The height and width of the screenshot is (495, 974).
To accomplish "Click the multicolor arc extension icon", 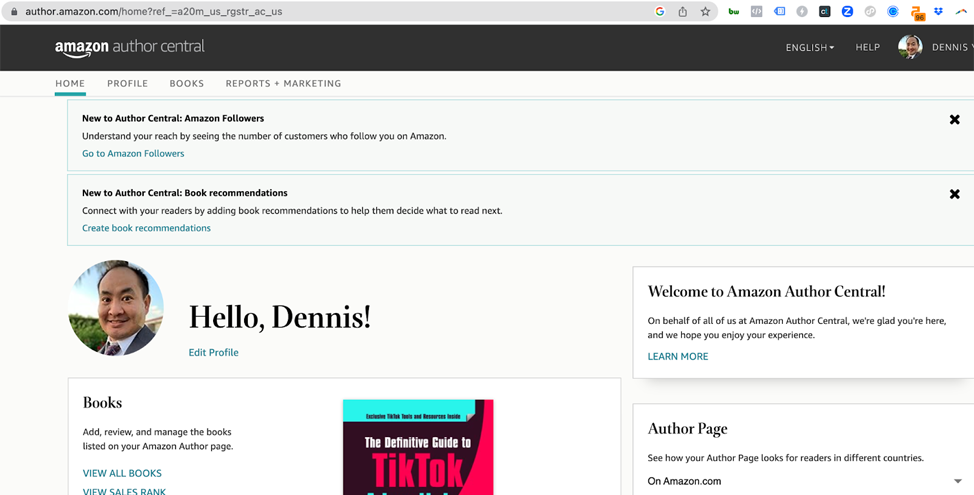I will pos(961,11).
